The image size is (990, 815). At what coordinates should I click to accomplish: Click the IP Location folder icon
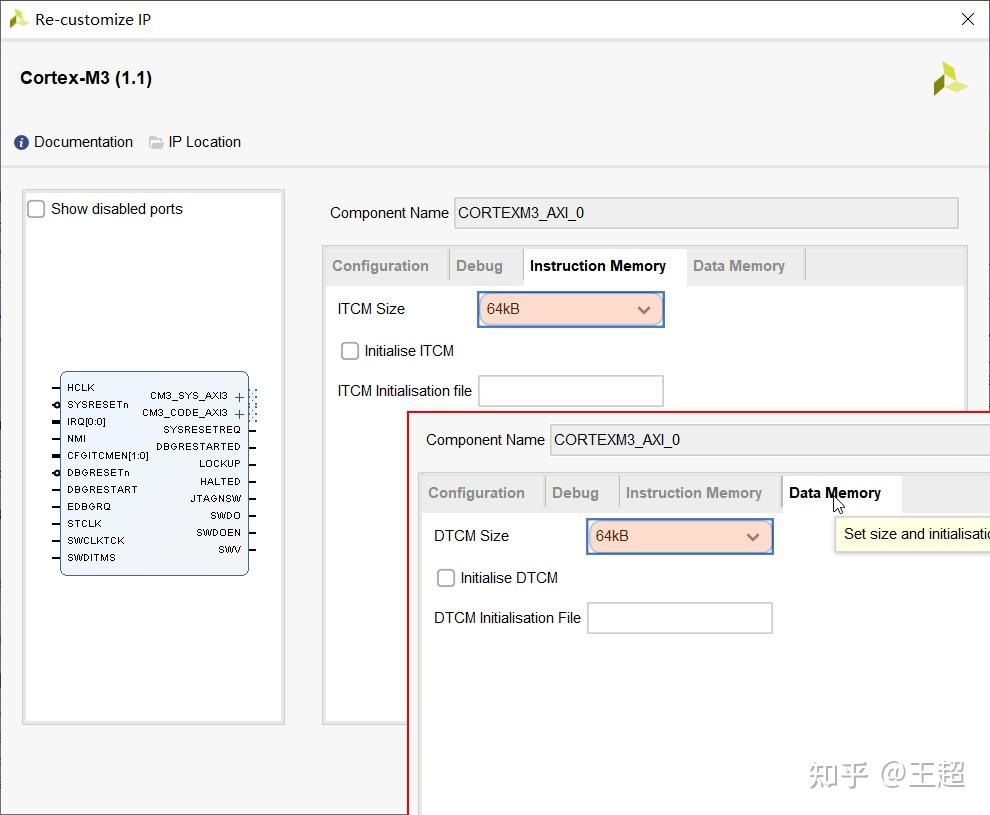click(x=156, y=142)
